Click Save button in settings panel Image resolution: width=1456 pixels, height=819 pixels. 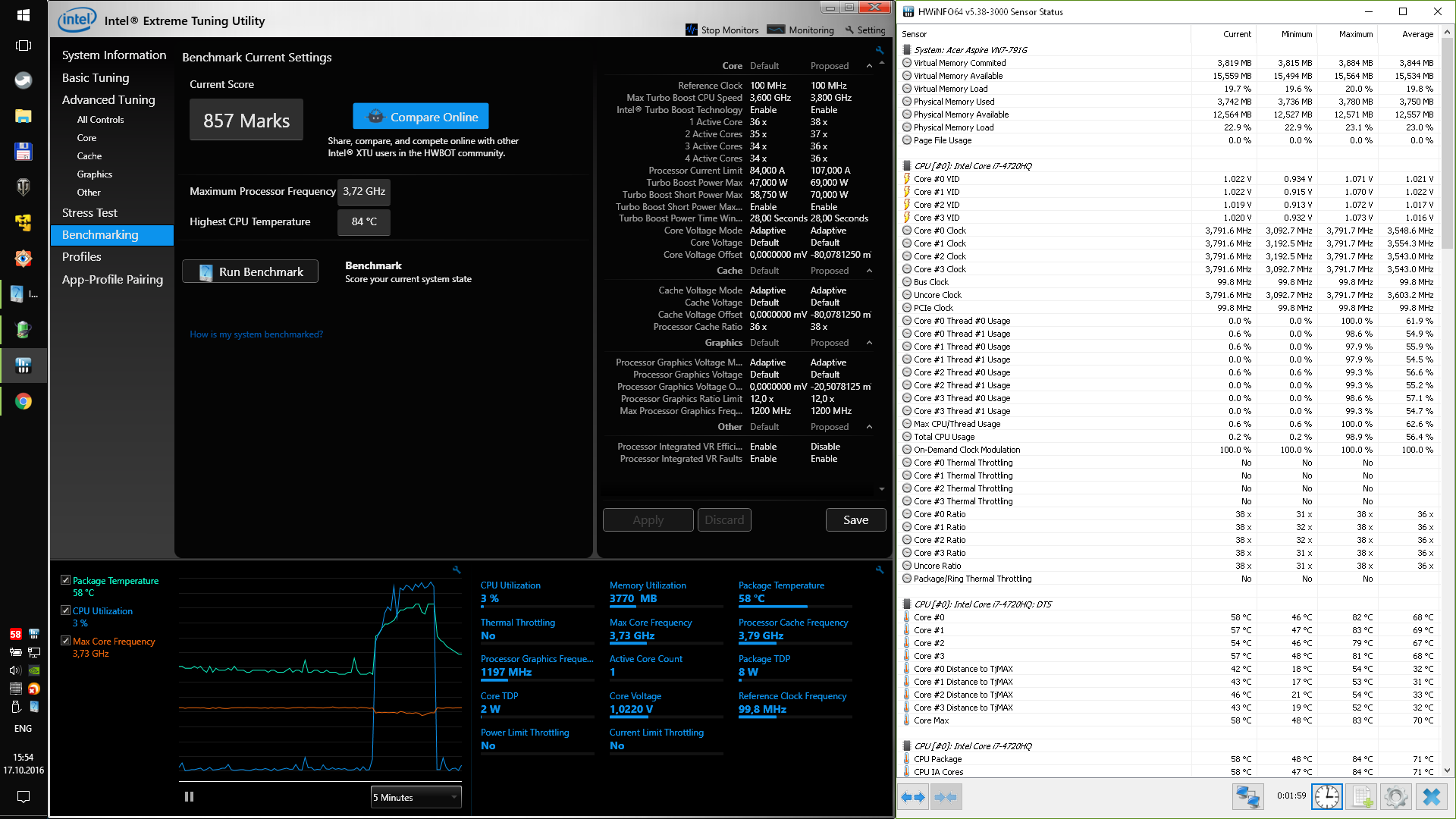click(855, 519)
